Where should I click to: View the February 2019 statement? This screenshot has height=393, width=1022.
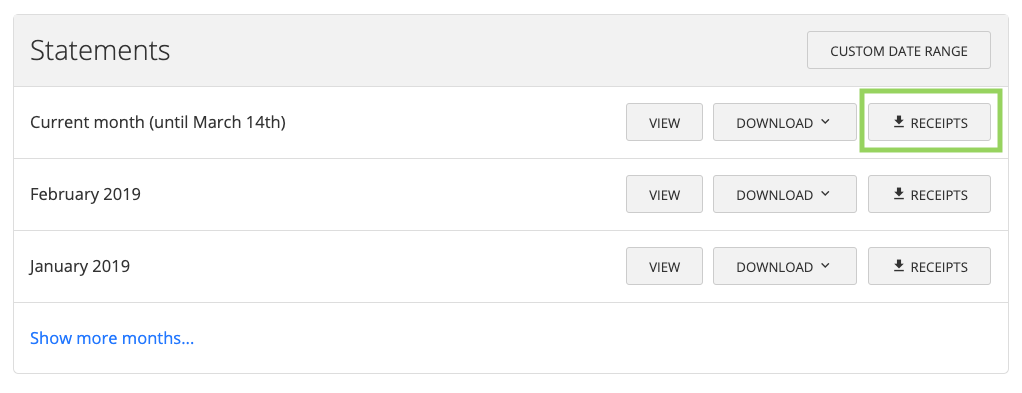pos(664,194)
